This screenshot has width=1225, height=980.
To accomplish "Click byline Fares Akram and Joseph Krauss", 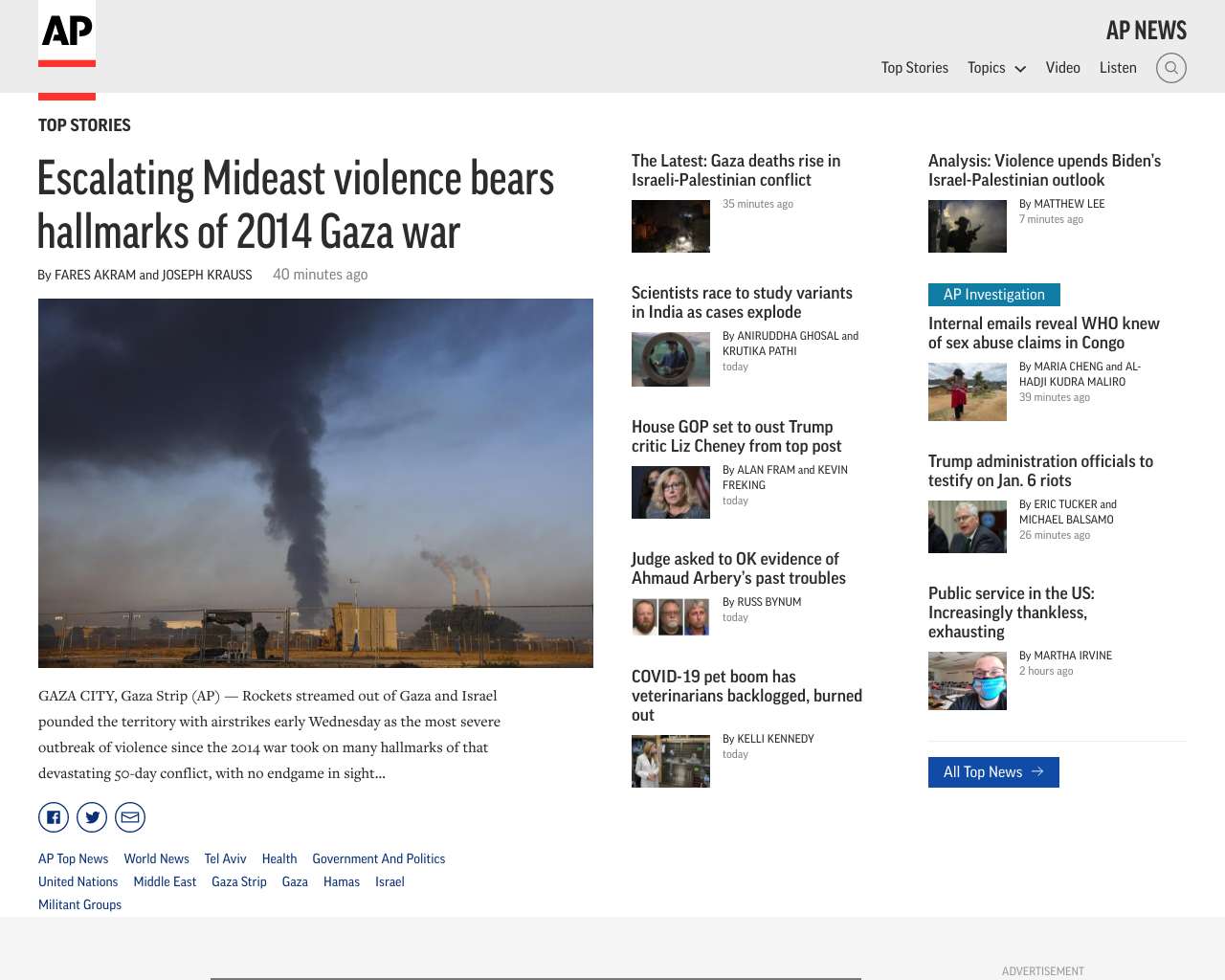I will (145, 275).
